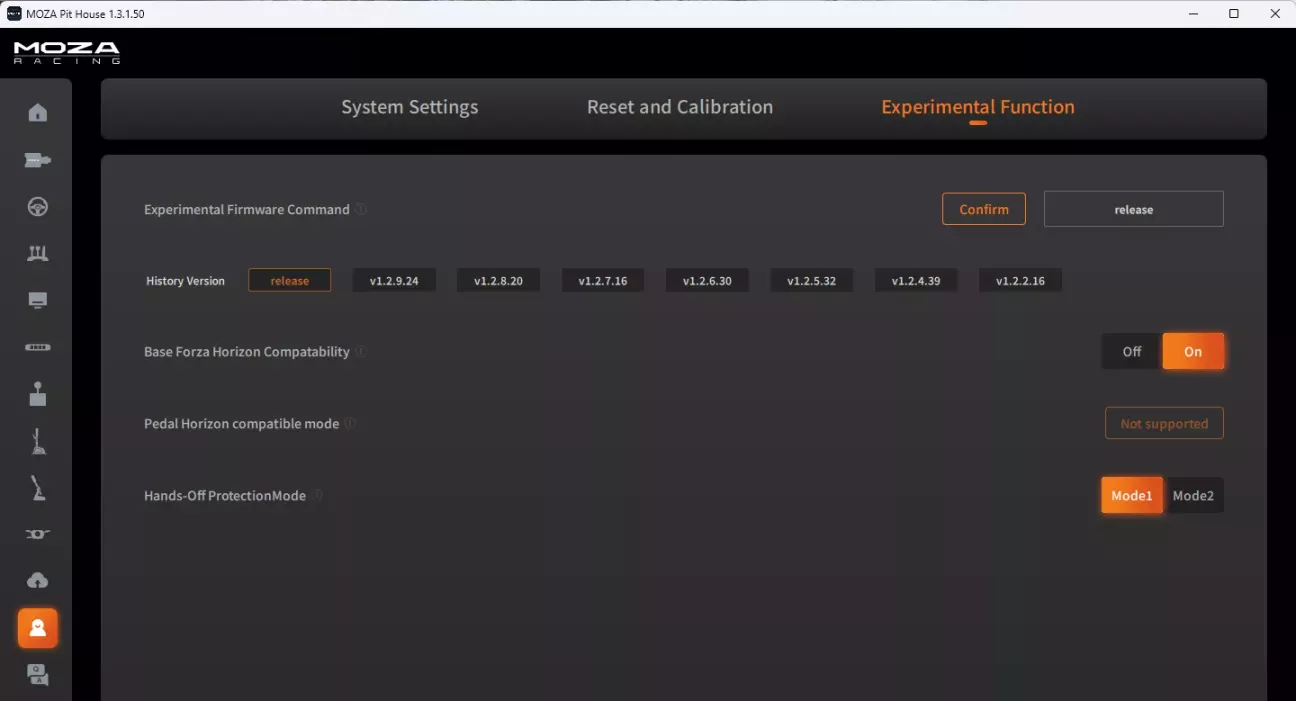Viewport: 1296px width, 701px height.
Task: Choose history version v1.2.2.16
Action: [1020, 281]
